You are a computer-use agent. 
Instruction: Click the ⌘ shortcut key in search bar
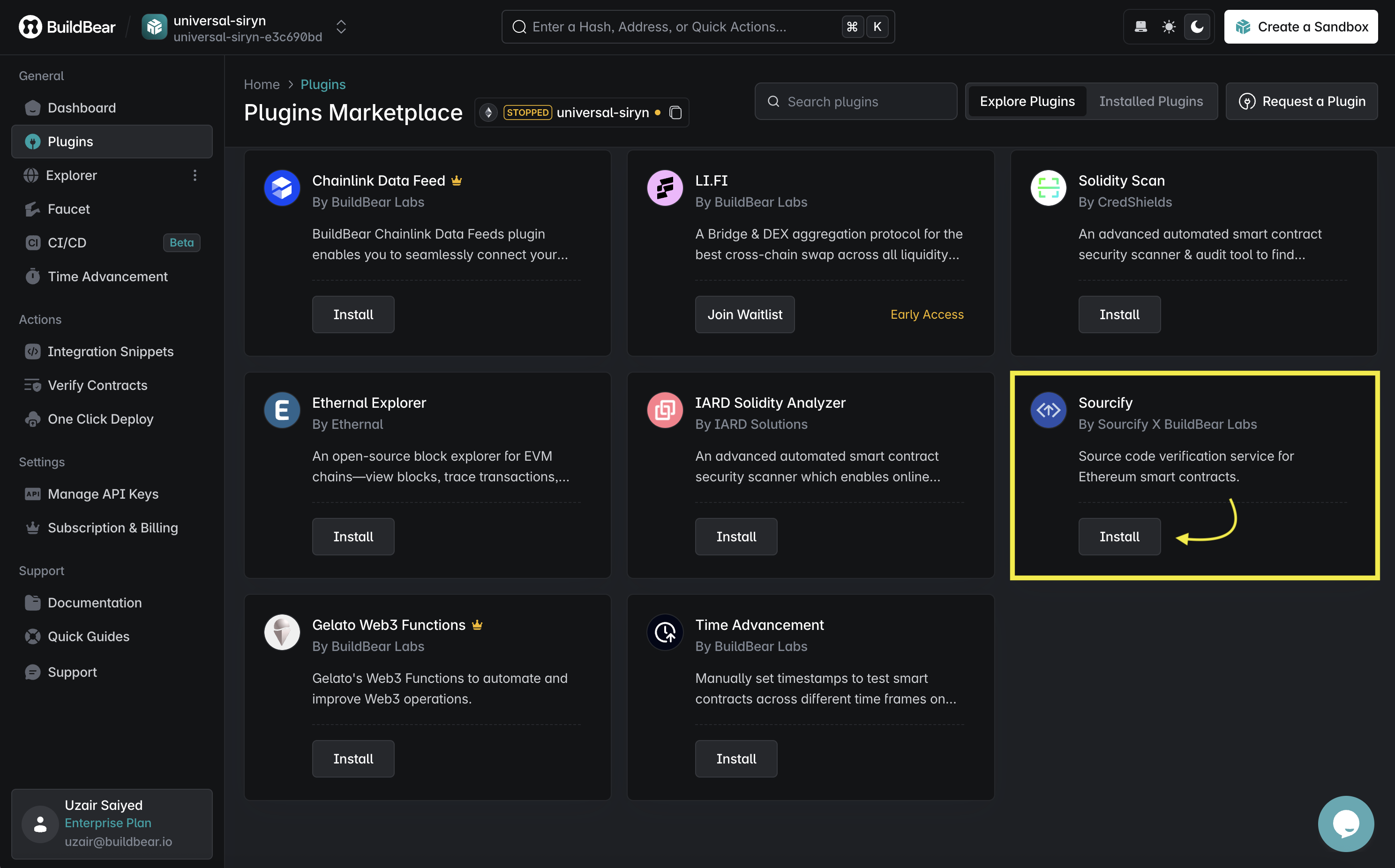pos(852,27)
